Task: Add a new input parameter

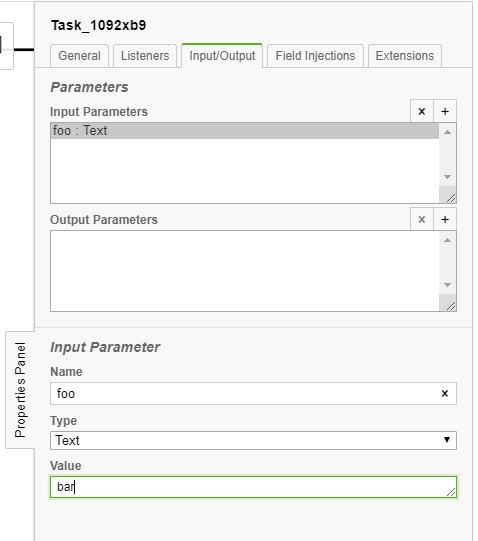Action: point(445,111)
